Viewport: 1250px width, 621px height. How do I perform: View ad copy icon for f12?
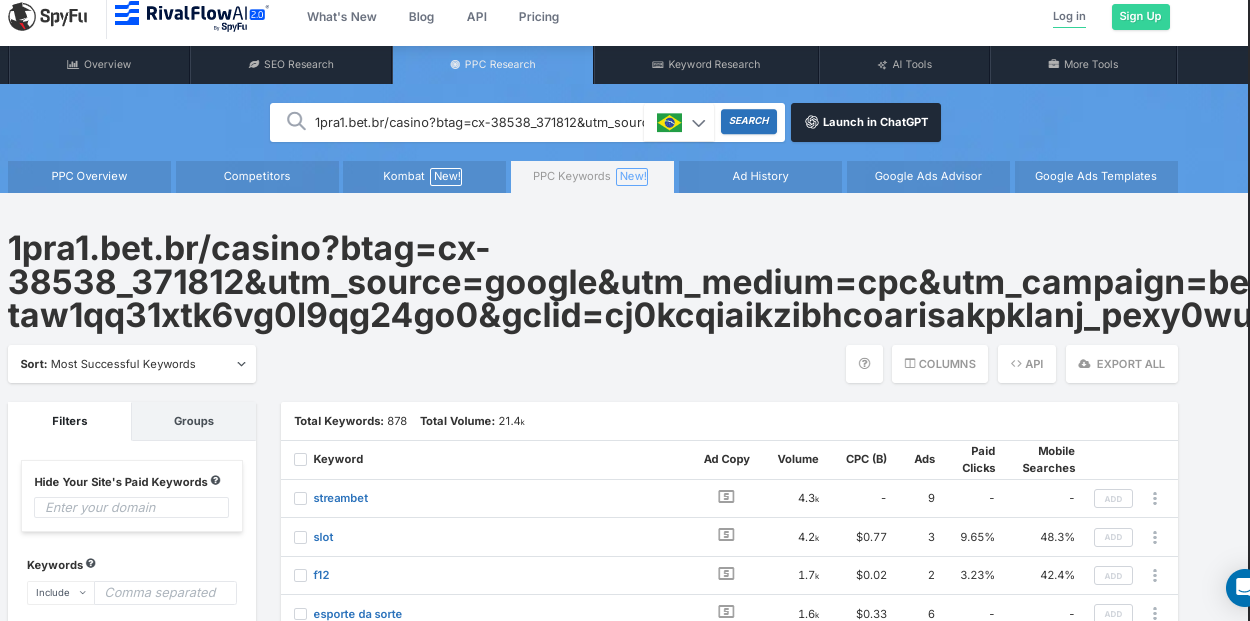726,574
